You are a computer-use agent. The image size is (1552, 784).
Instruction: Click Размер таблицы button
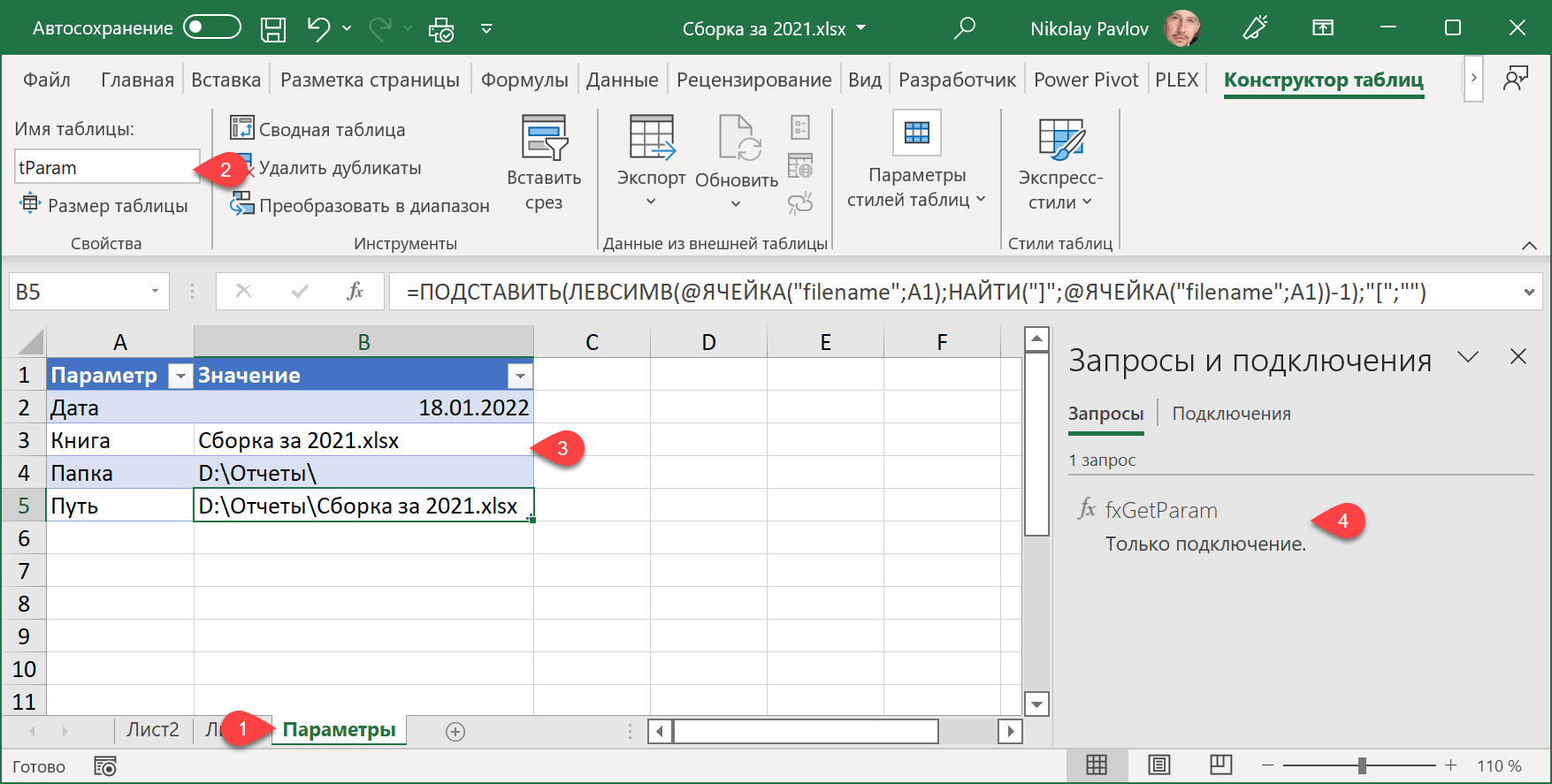tap(103, 205)
